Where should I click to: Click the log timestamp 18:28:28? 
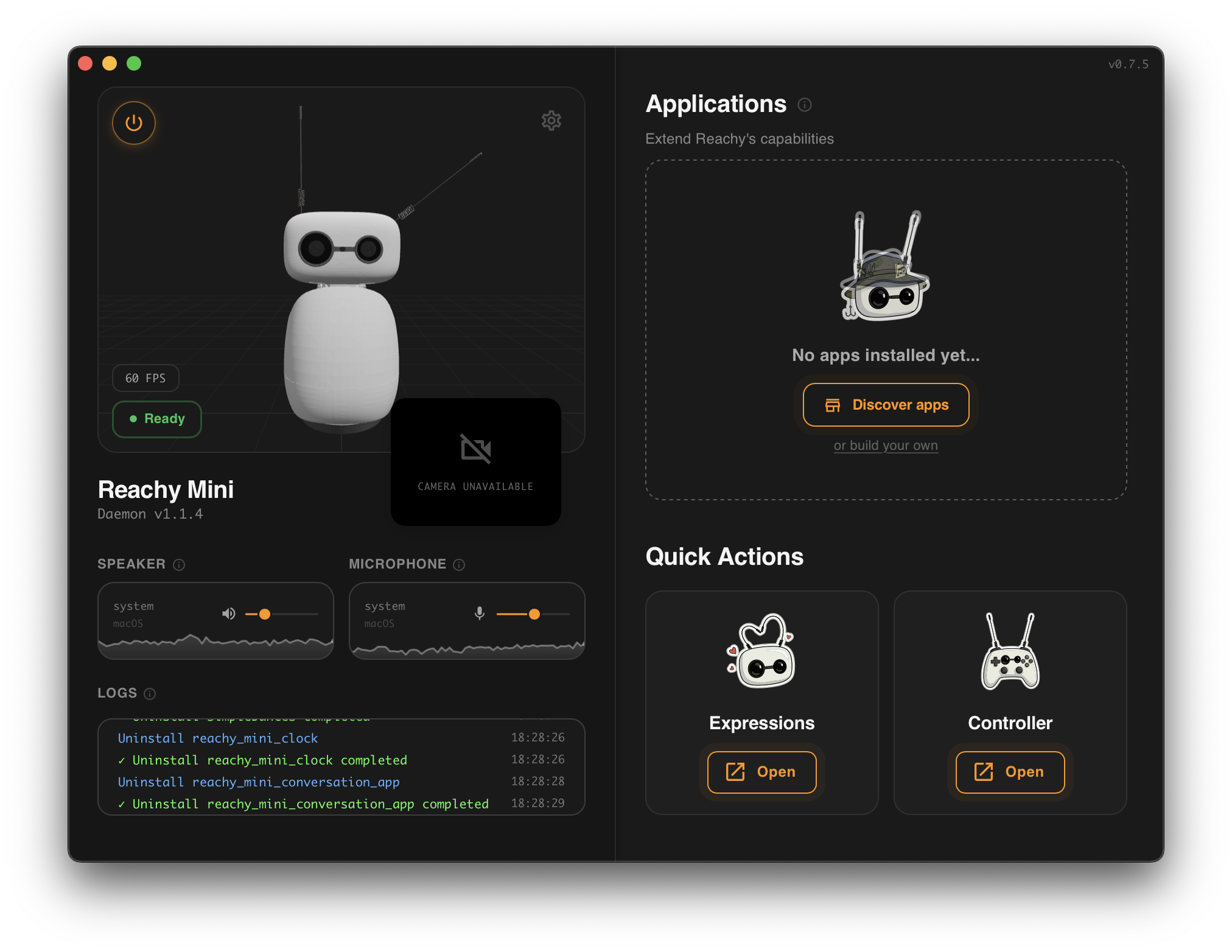[538, 782]
